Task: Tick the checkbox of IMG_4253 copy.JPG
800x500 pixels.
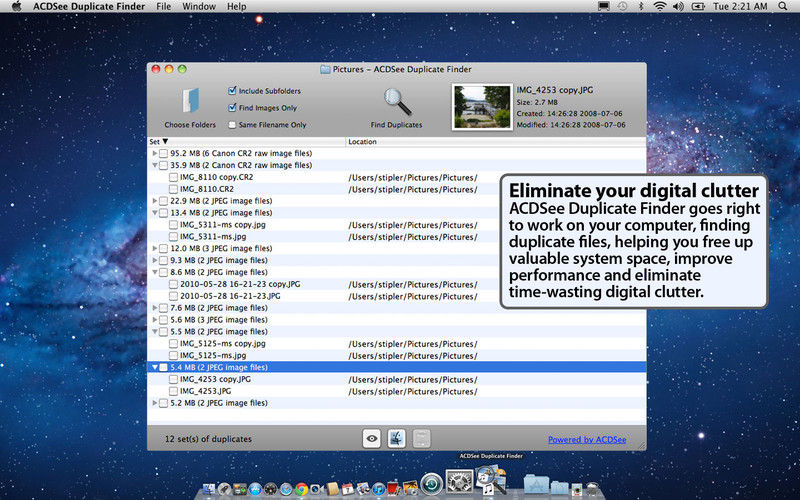Action: tap(173, 379)
